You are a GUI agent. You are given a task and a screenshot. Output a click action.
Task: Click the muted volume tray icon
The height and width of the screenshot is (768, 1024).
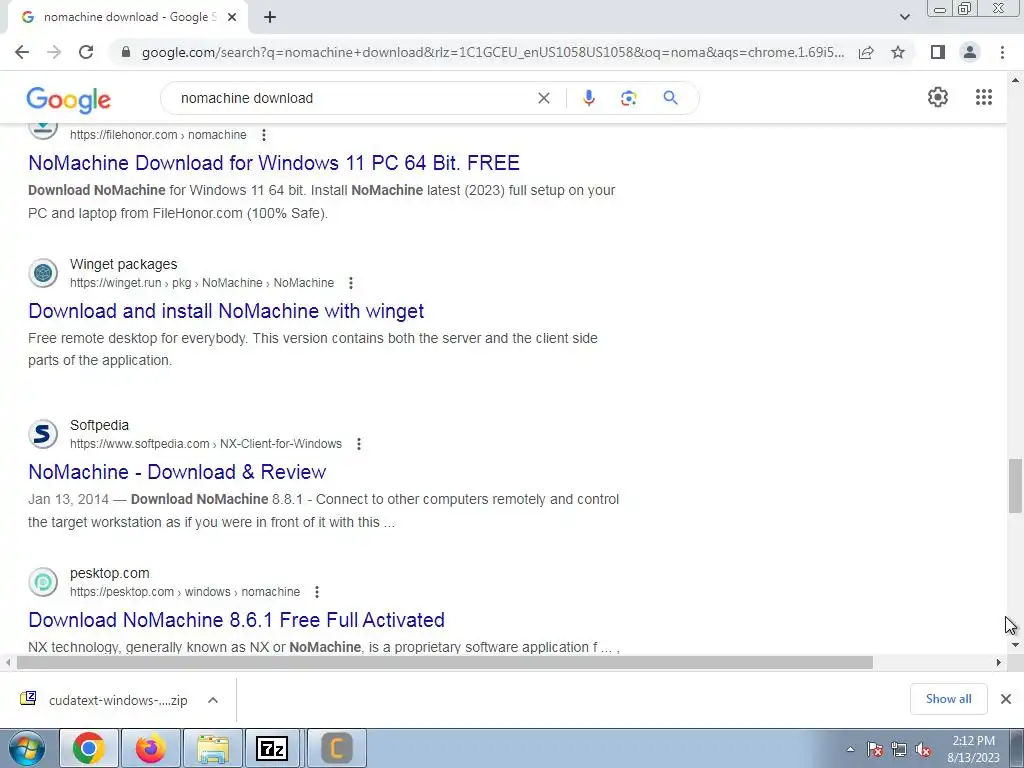pyautogui.click(x=923, y=750)
